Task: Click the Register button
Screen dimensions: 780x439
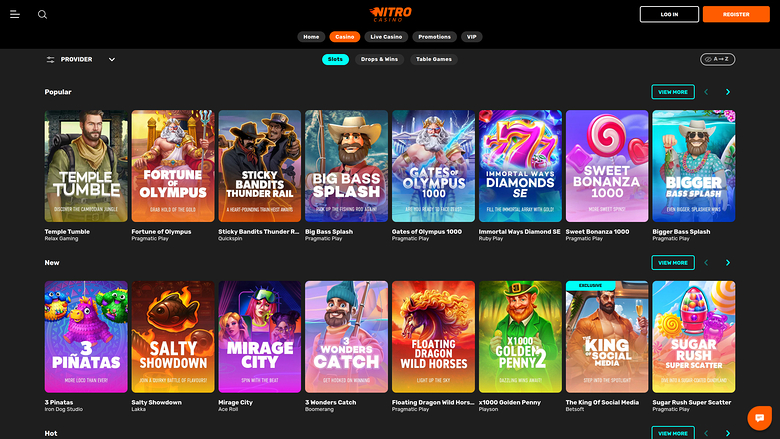Action: point(736,14)
